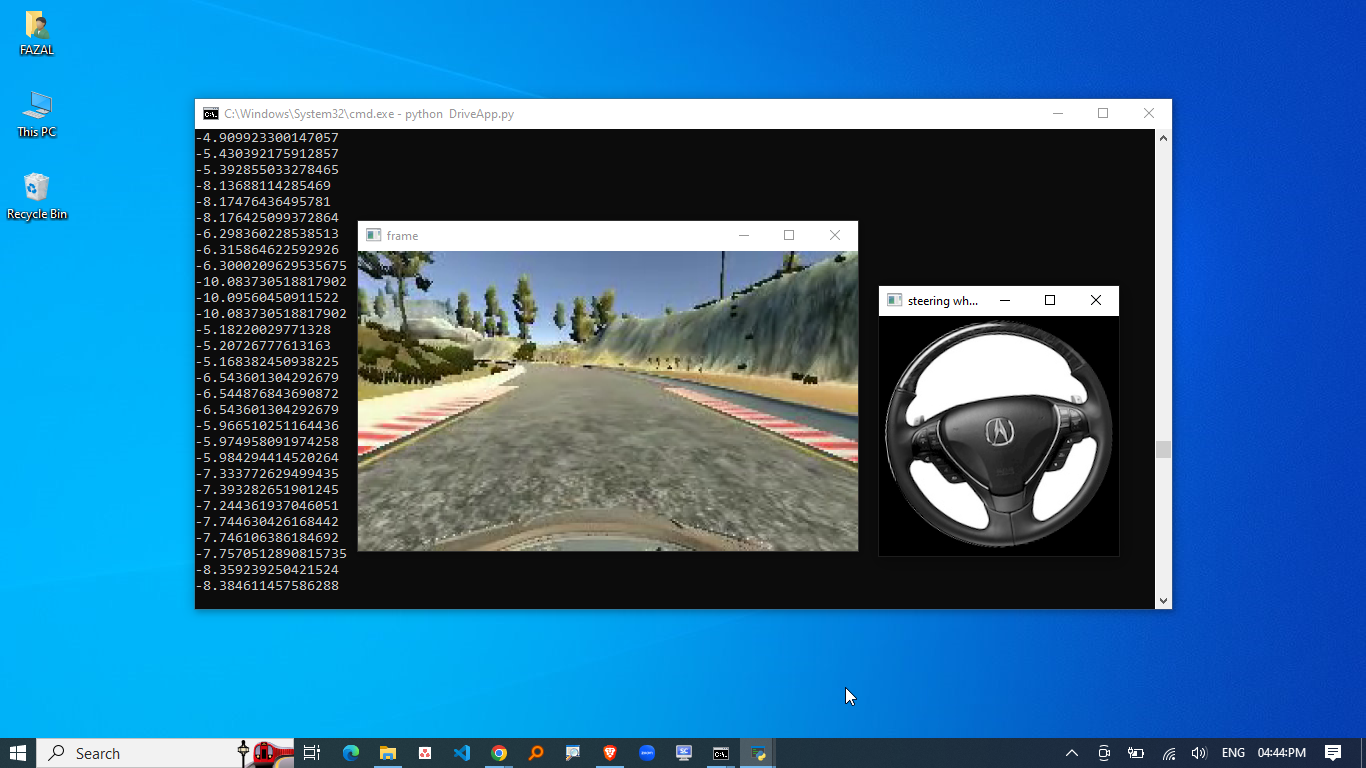Image resolution: width=1366 pixels, height=768 pixels.
Task: Open File Explorer from the taskbar
Action: click(x=388, y=753)
